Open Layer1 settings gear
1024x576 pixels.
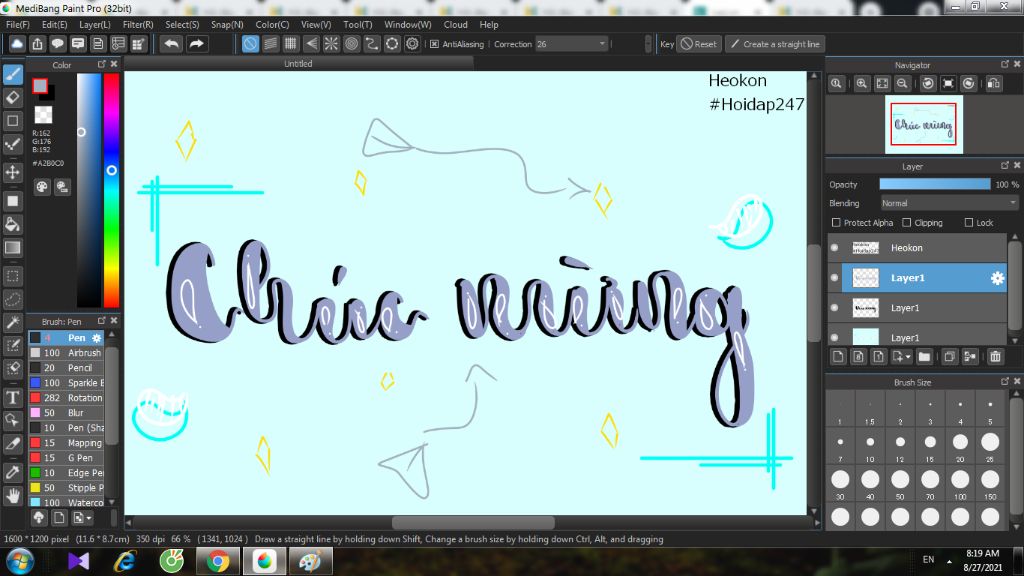[x=997, y=278]
